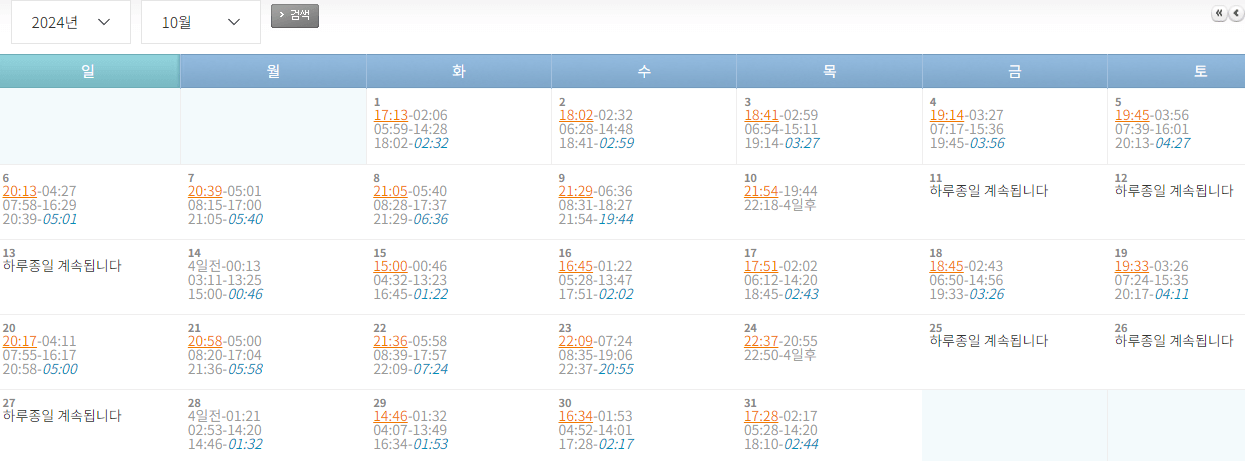
Task: Open the underlined 21:36 link on October 22
Action: coord(391,342)
